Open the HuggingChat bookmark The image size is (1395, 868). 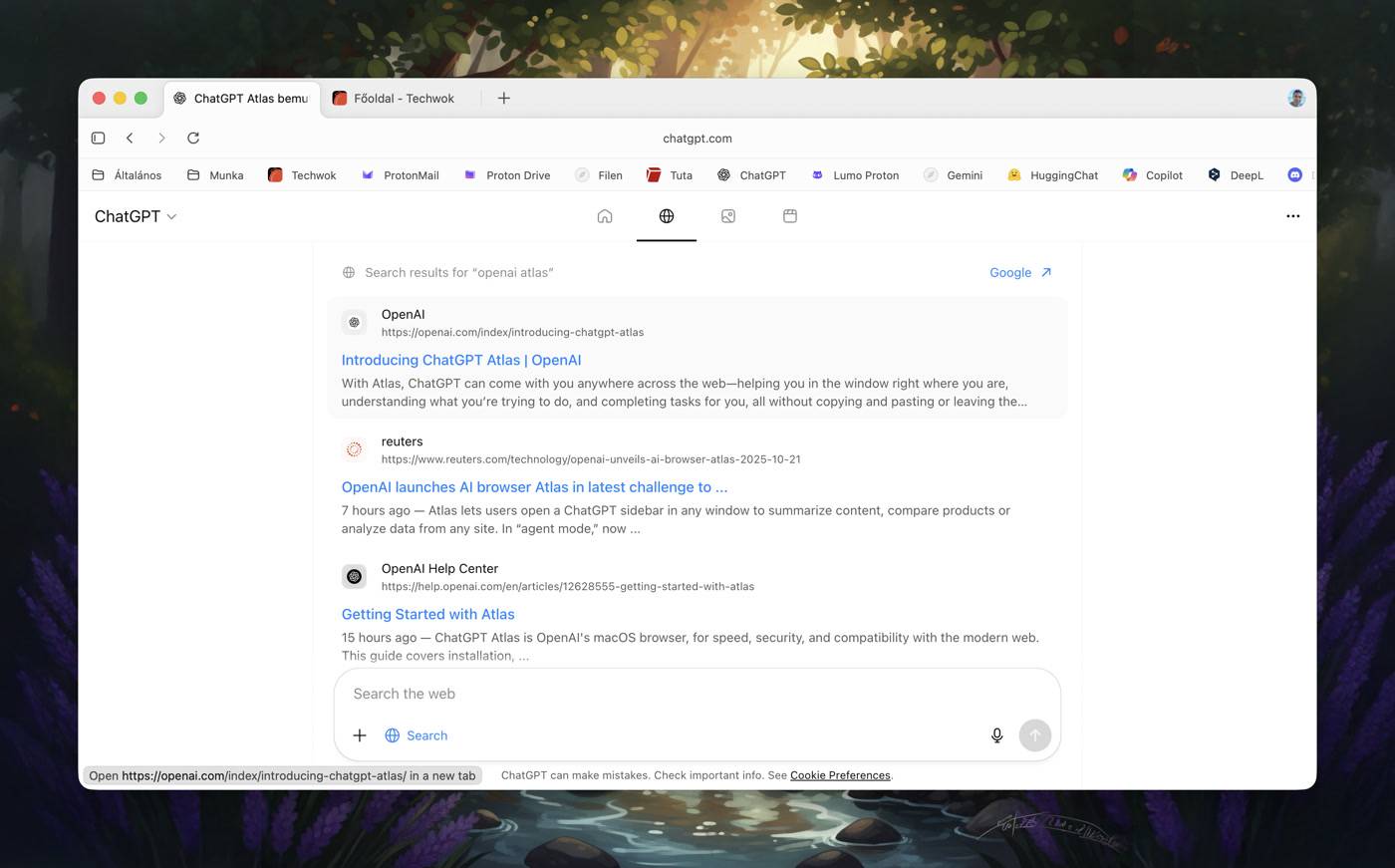[1053, 175]
